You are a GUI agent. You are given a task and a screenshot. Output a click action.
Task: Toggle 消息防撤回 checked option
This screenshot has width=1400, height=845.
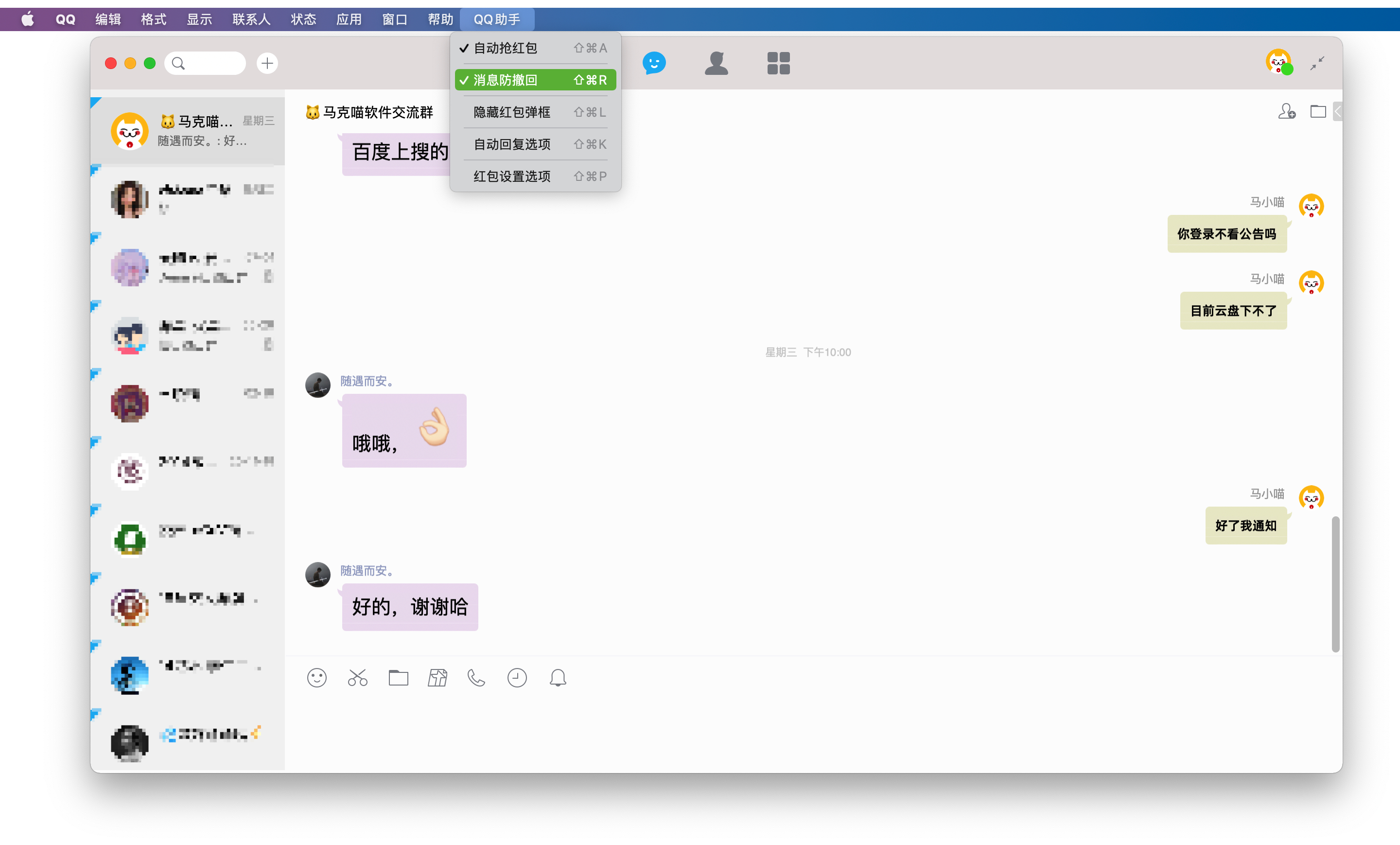click(x=535, y=80)
